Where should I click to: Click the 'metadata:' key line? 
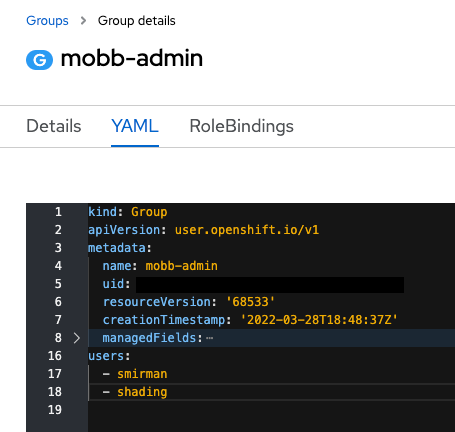120,248
